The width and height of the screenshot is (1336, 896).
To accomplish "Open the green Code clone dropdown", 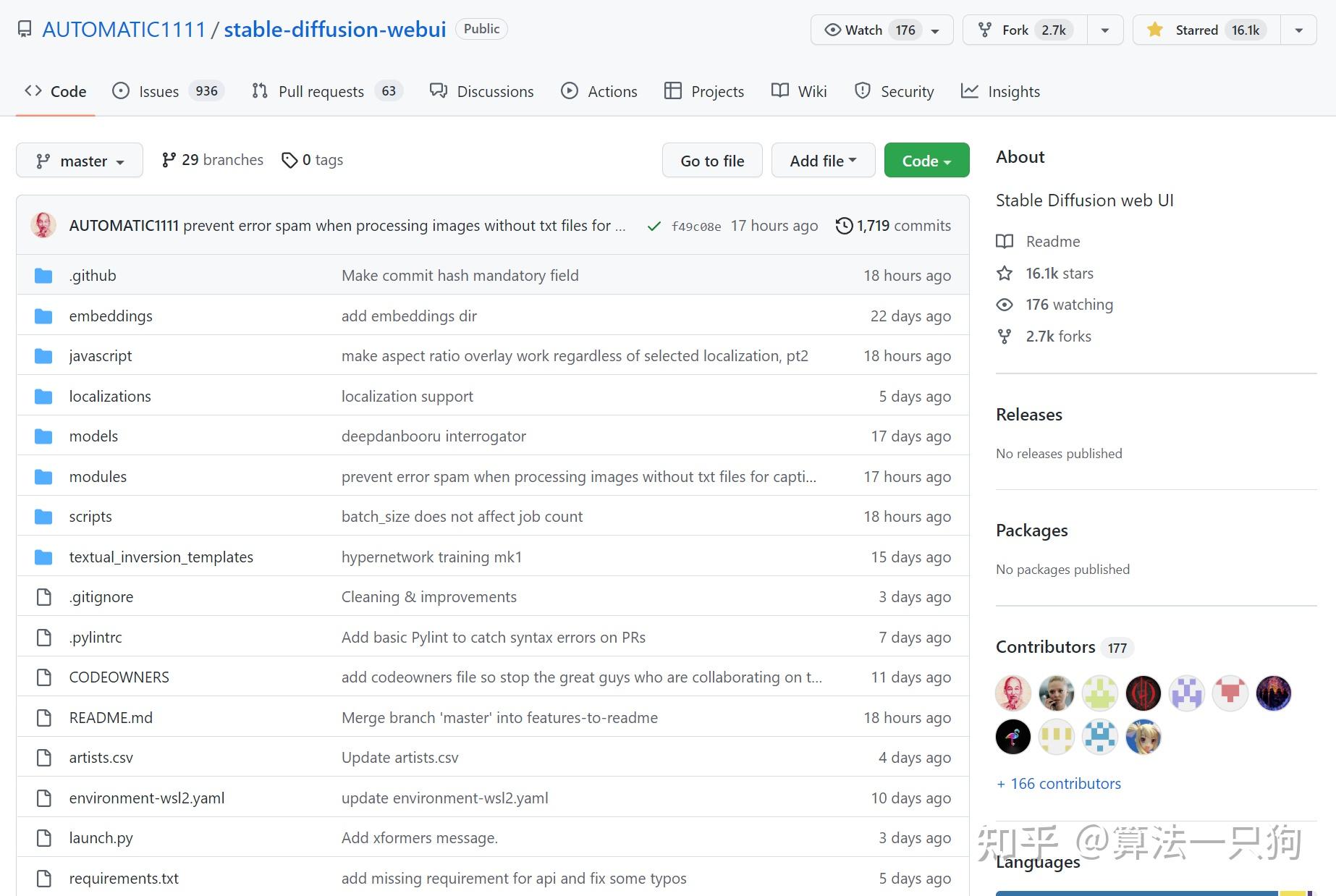I will [x=926, y=161].
